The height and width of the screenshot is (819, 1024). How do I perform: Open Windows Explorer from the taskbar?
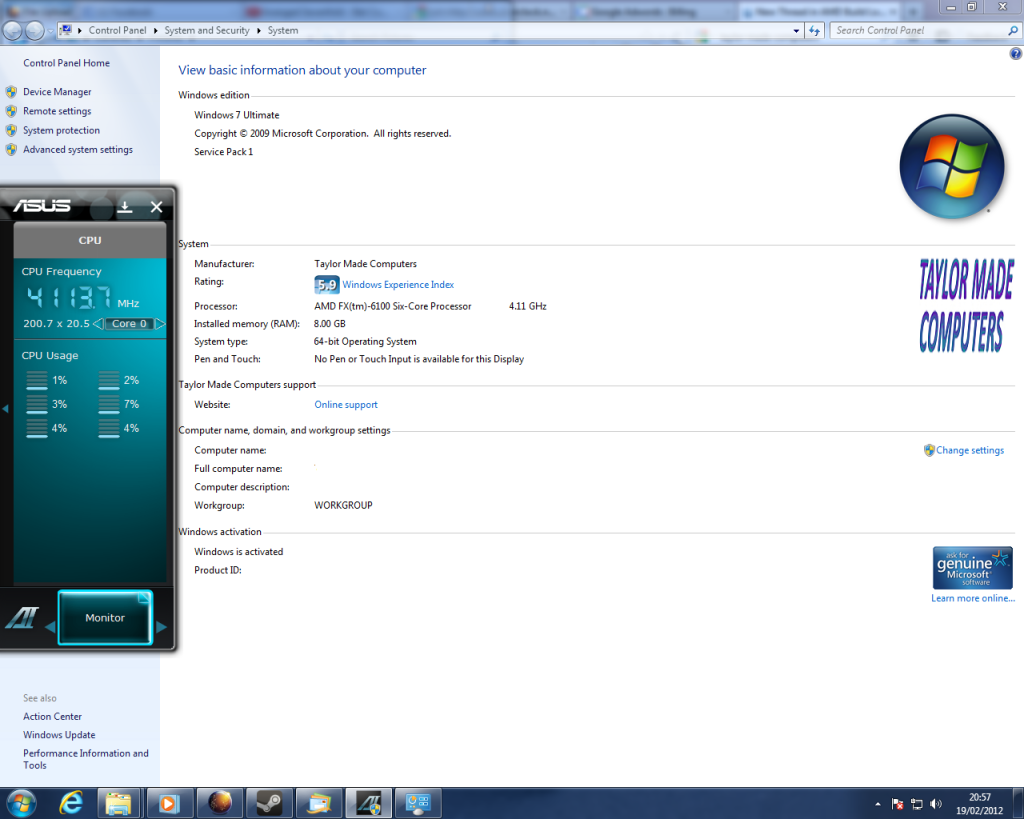pyautogui.click(x=118, y=803)
